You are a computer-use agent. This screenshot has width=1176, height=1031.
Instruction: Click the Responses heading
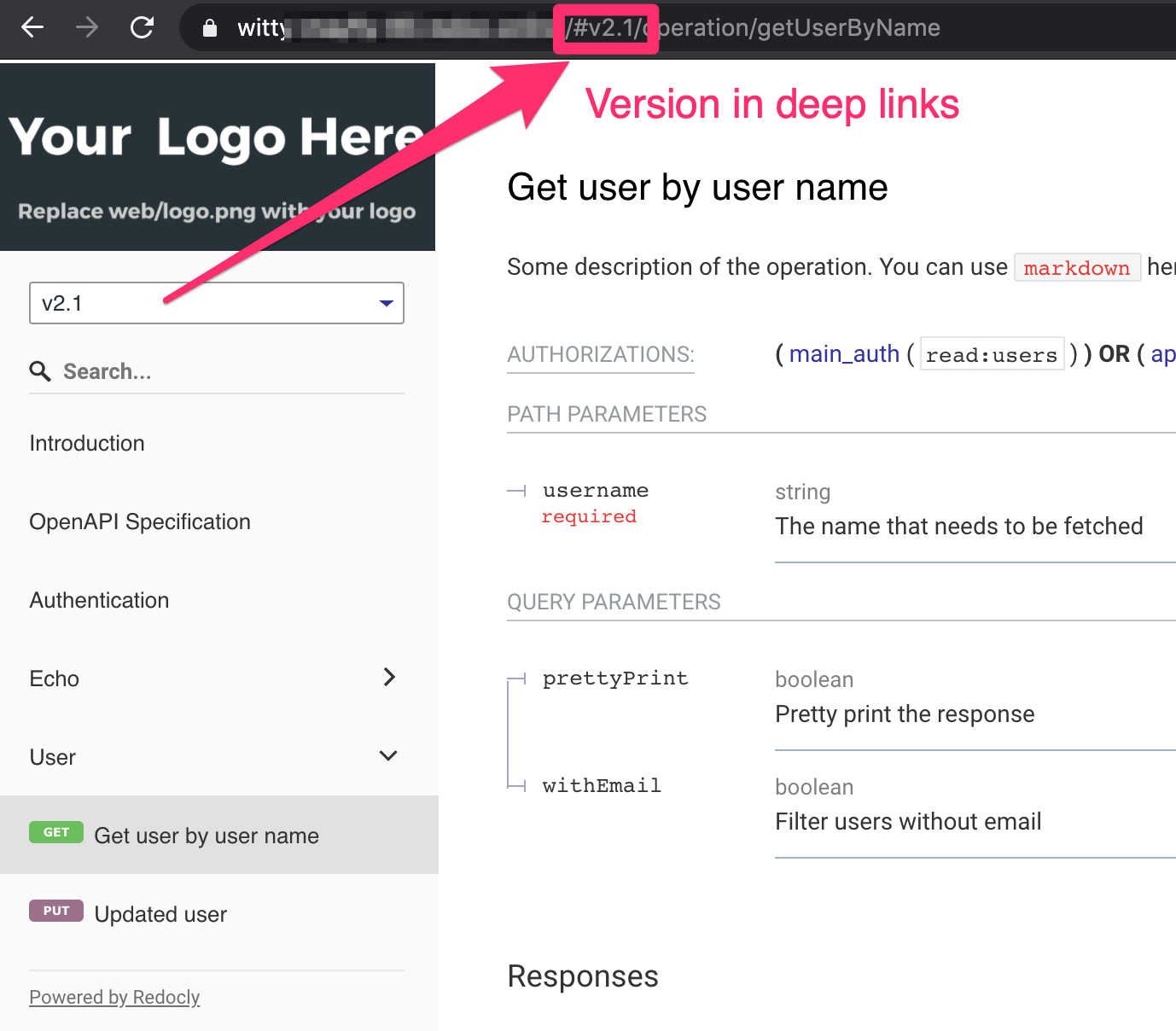[x=583, y=976]
